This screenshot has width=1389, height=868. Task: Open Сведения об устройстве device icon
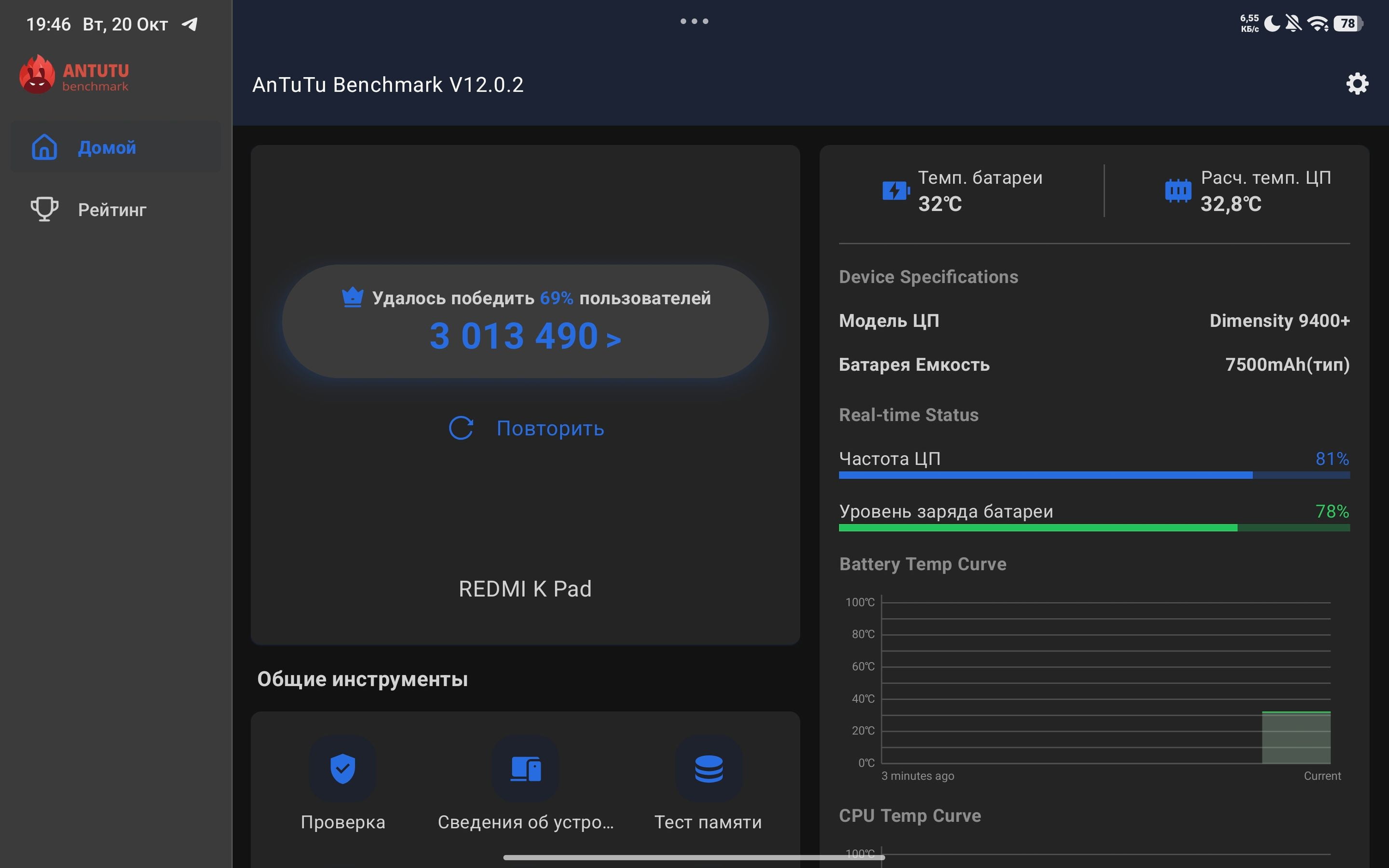tap(525, 768)
